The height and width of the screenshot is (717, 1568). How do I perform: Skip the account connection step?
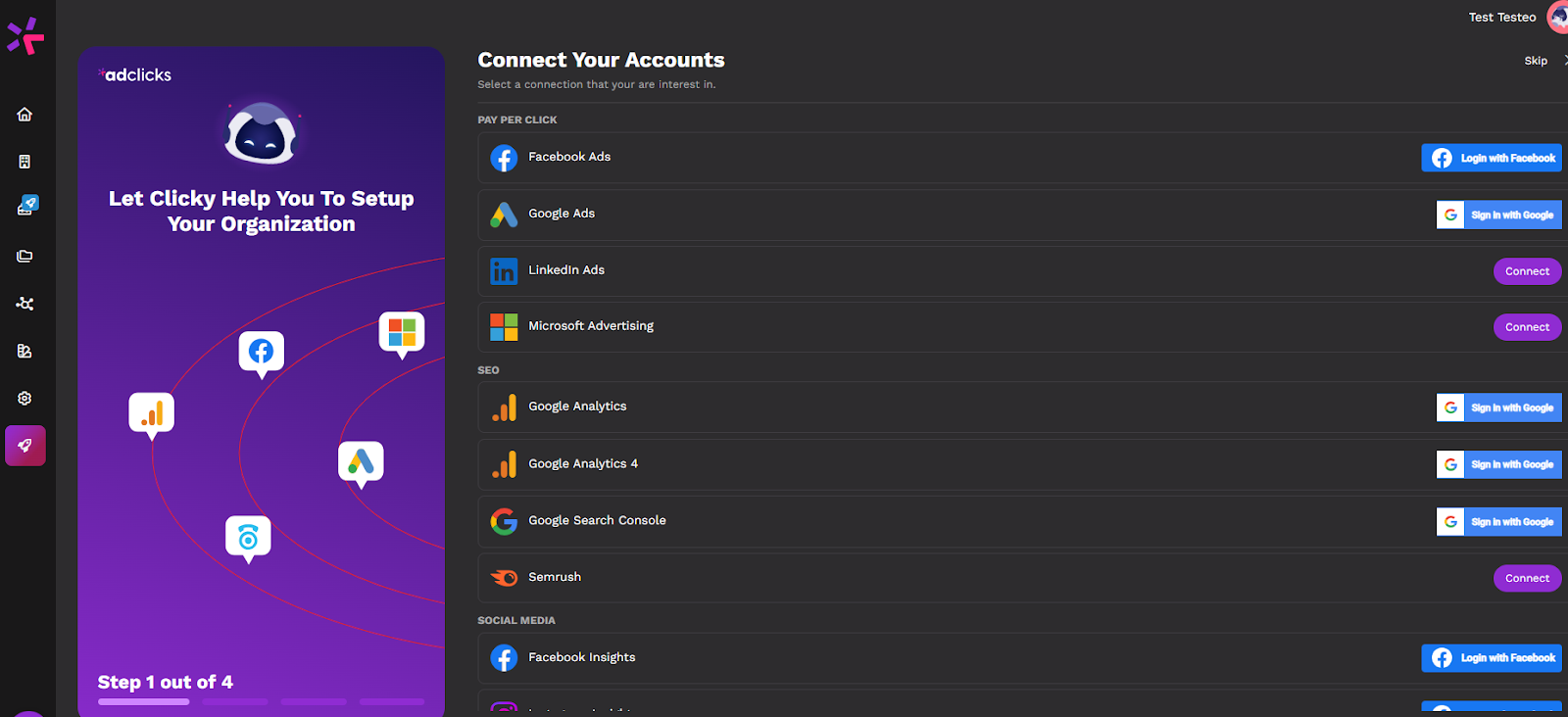[x=1535, y=61]
